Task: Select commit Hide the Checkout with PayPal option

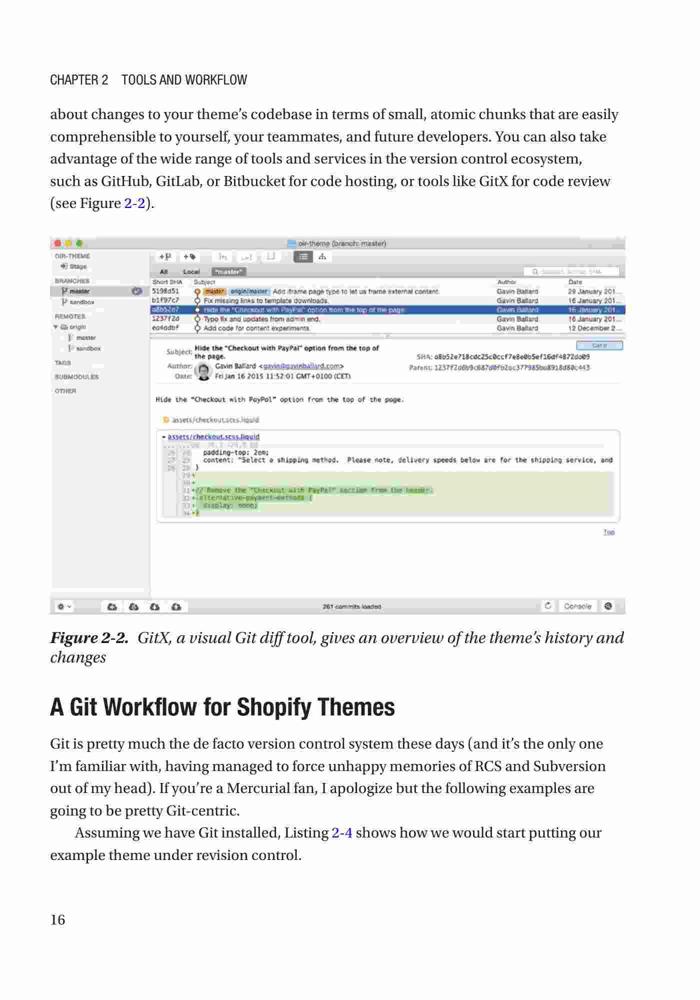Action: tap(387, 310)
